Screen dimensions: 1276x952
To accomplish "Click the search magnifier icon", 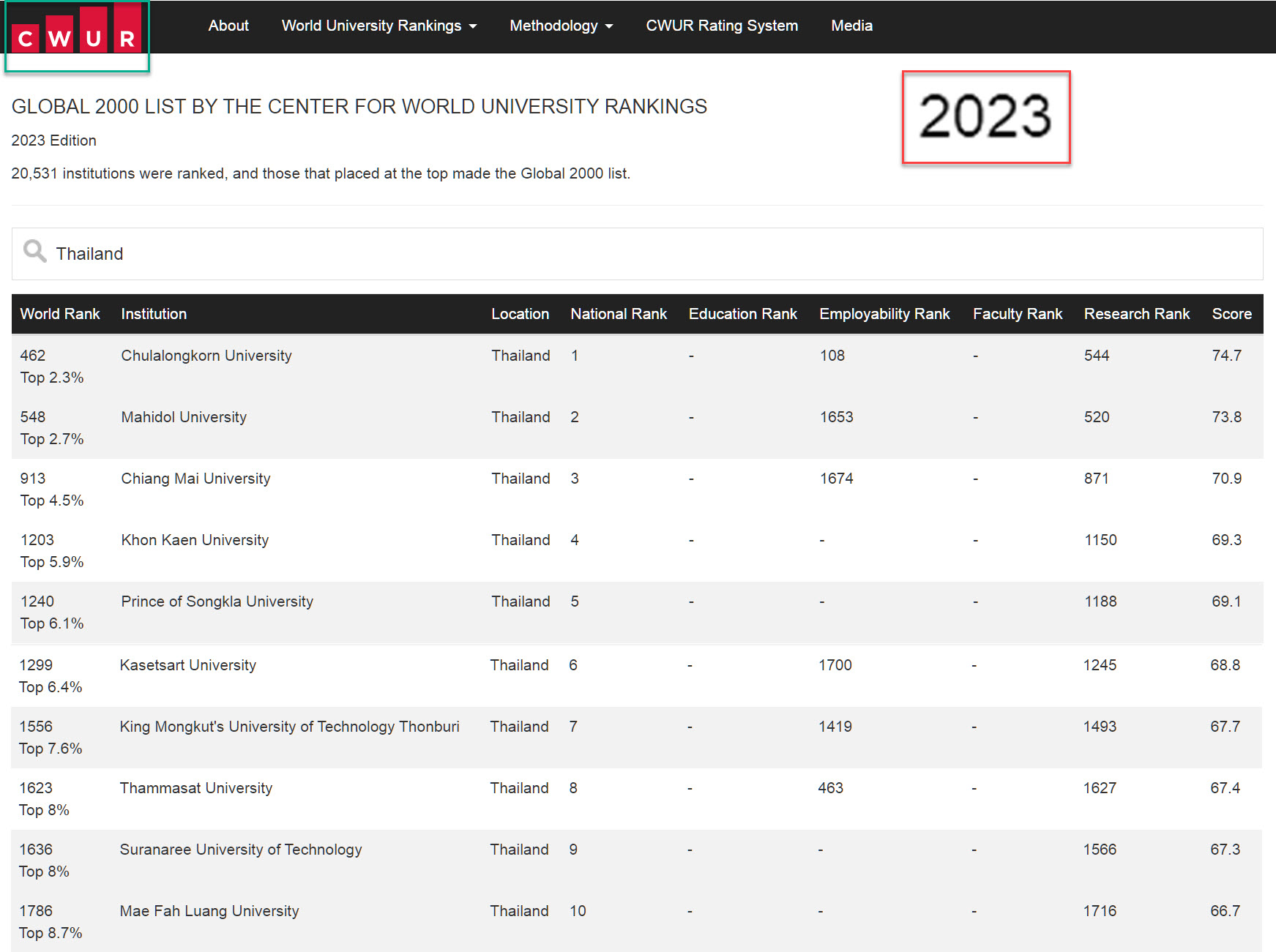I will pos(34,251).
